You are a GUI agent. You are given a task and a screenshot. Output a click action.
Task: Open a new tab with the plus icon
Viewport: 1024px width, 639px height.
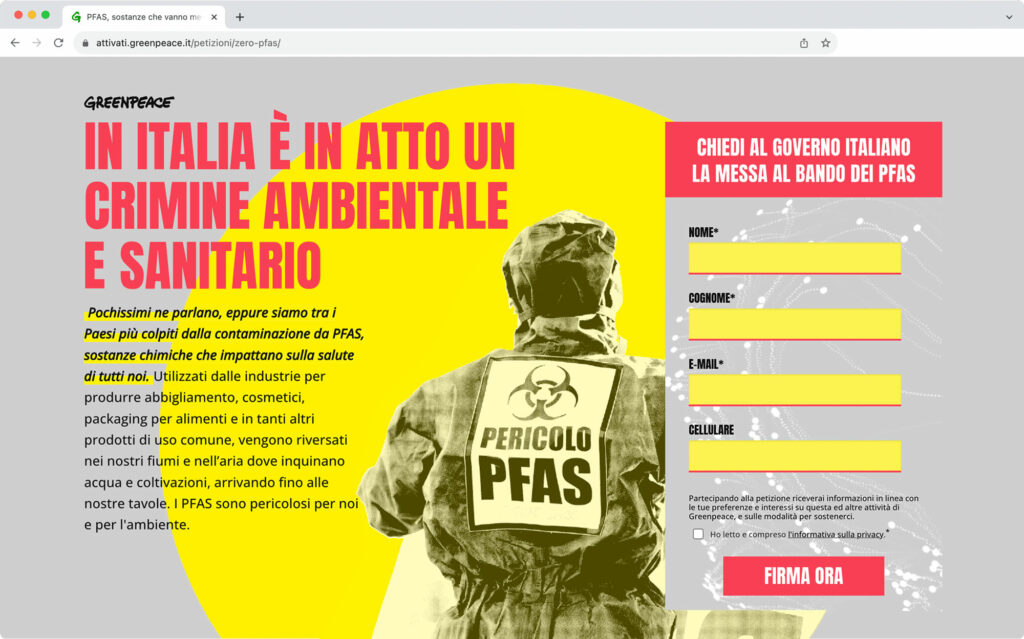240,17
